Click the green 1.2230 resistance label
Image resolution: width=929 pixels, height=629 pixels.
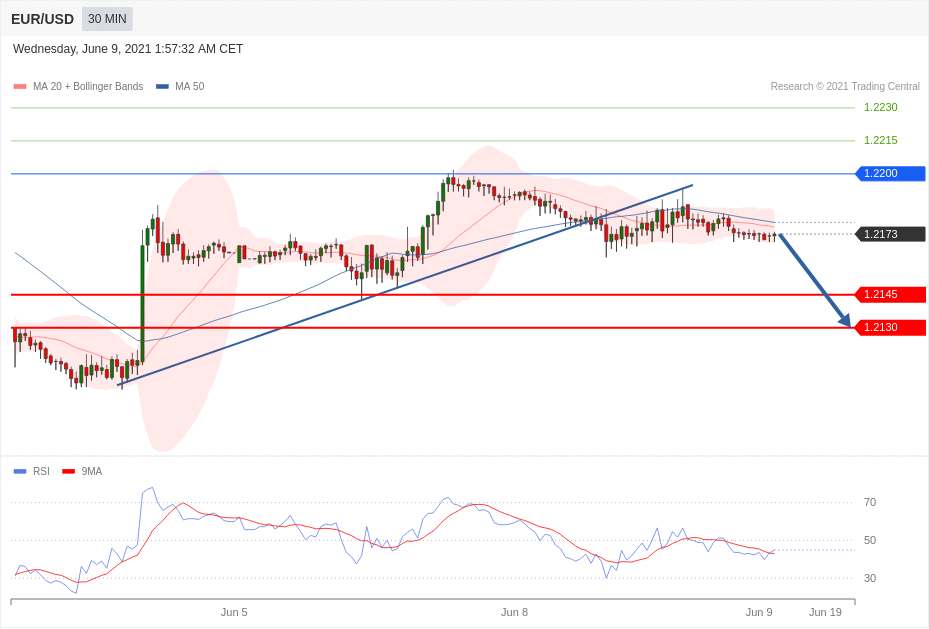click(880, 108)
